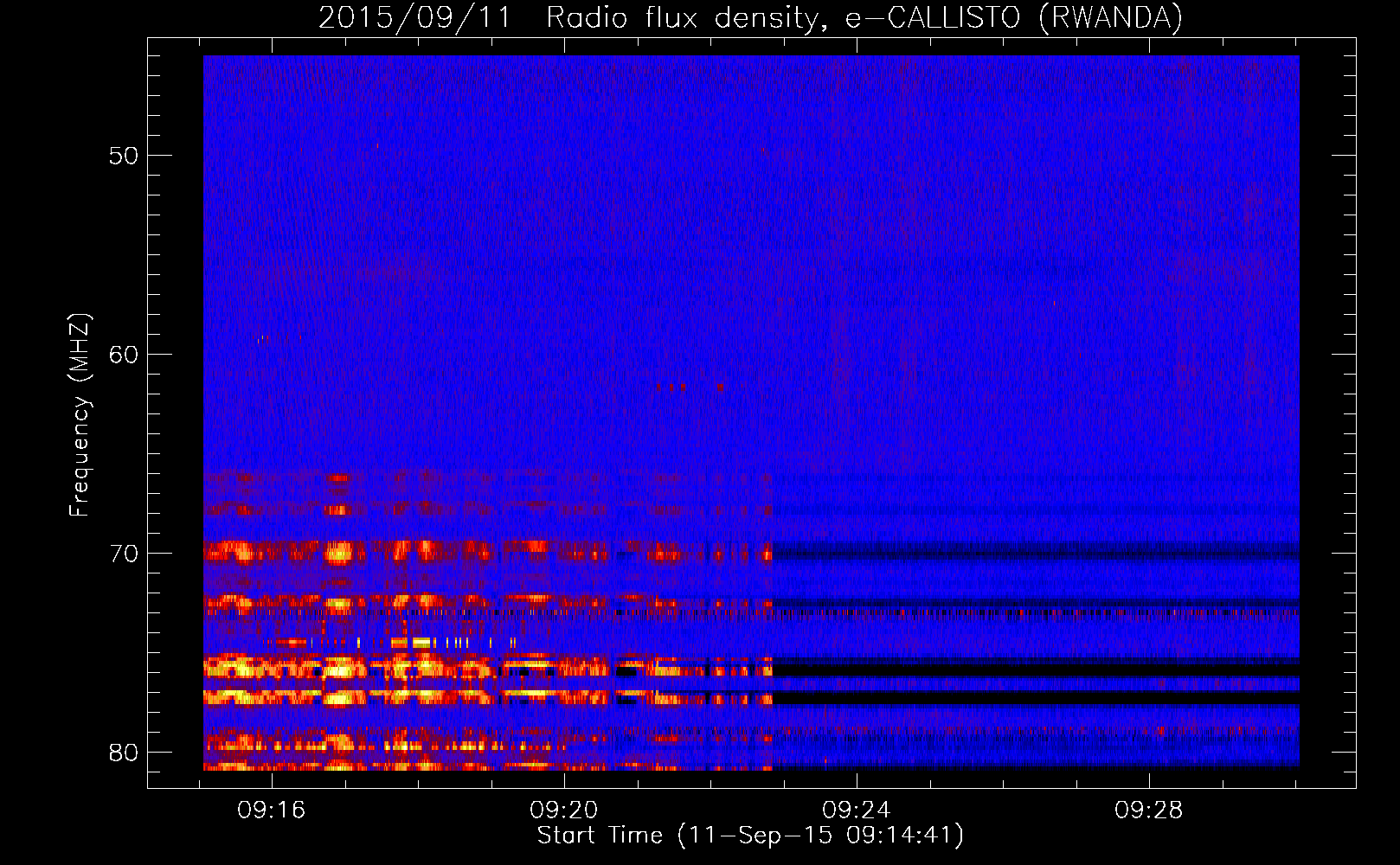Click the "80" frequency tick label
1400x865 pixels.
coord(124,753)
